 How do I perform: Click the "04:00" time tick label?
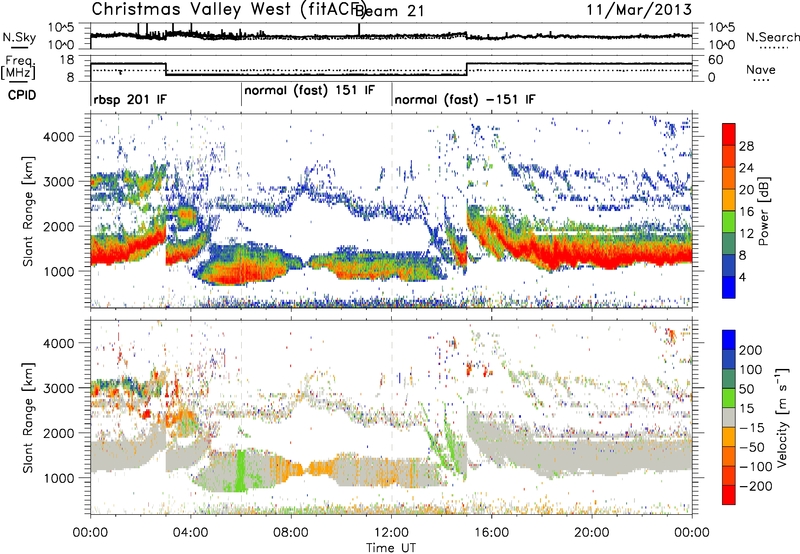[190, 533]
